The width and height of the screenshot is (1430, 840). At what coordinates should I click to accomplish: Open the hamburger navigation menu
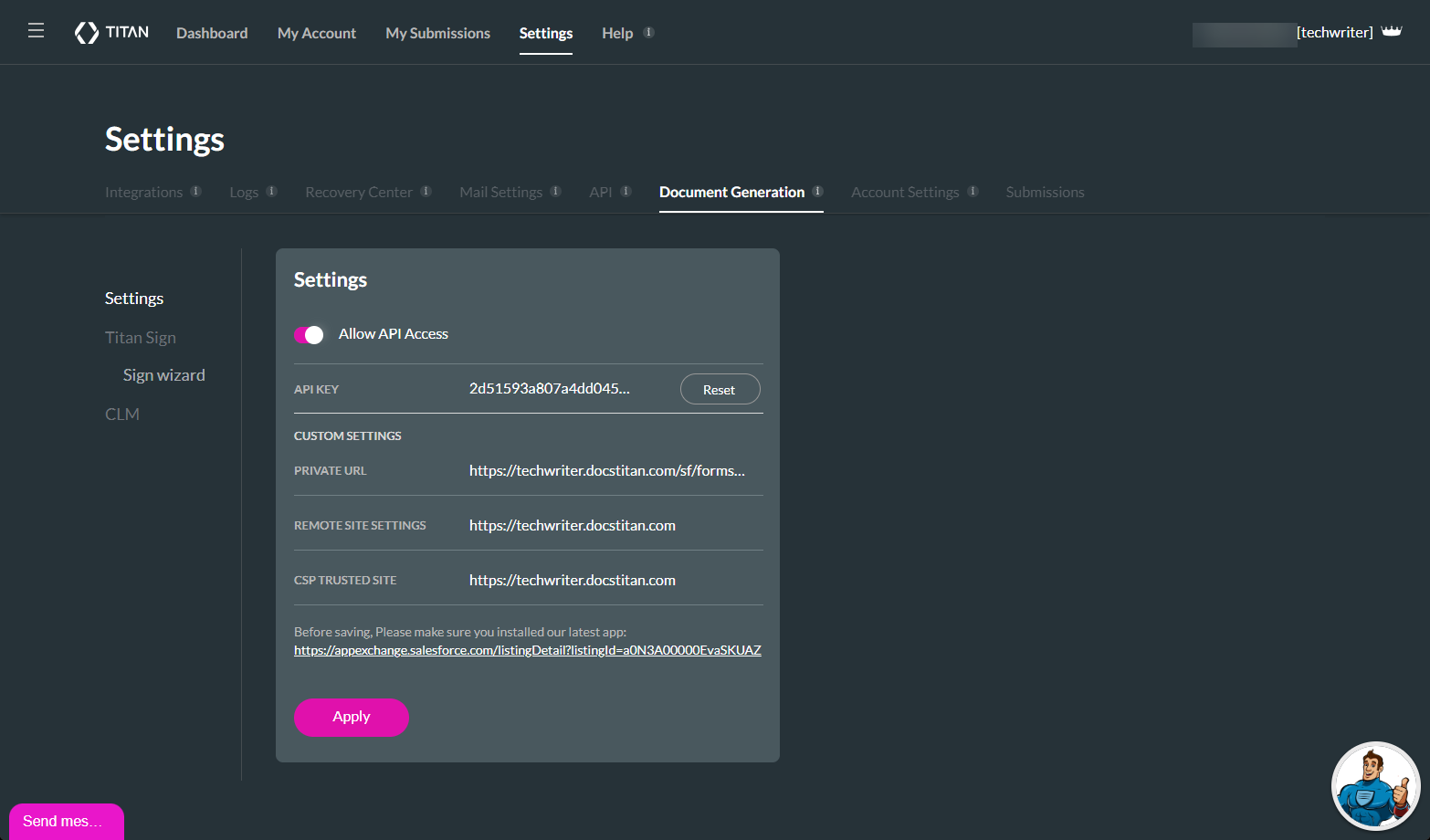tap(36, 31)
